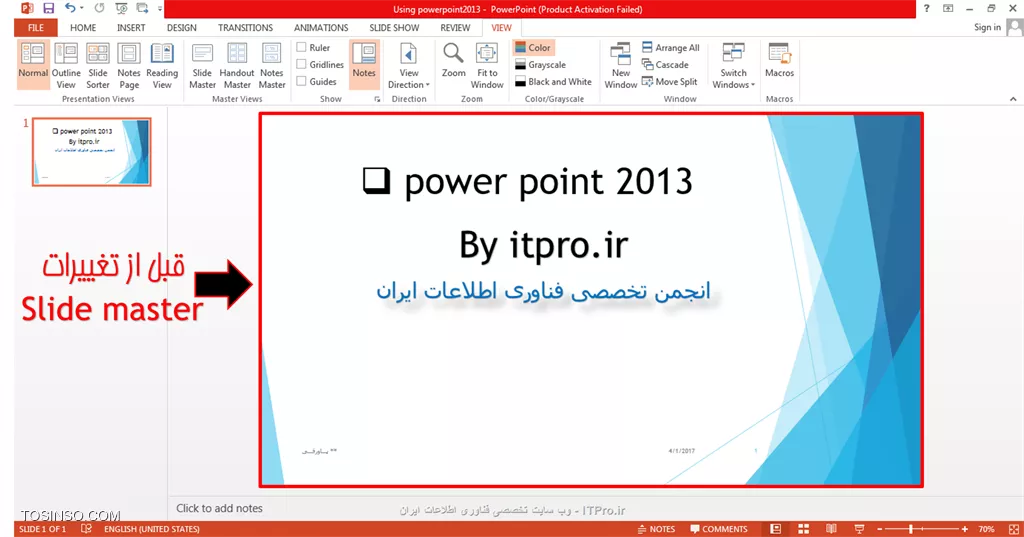The height and width of the screenshot is (537, 1024).
Task: Open Outline View
Action: [x=66, y=65]
